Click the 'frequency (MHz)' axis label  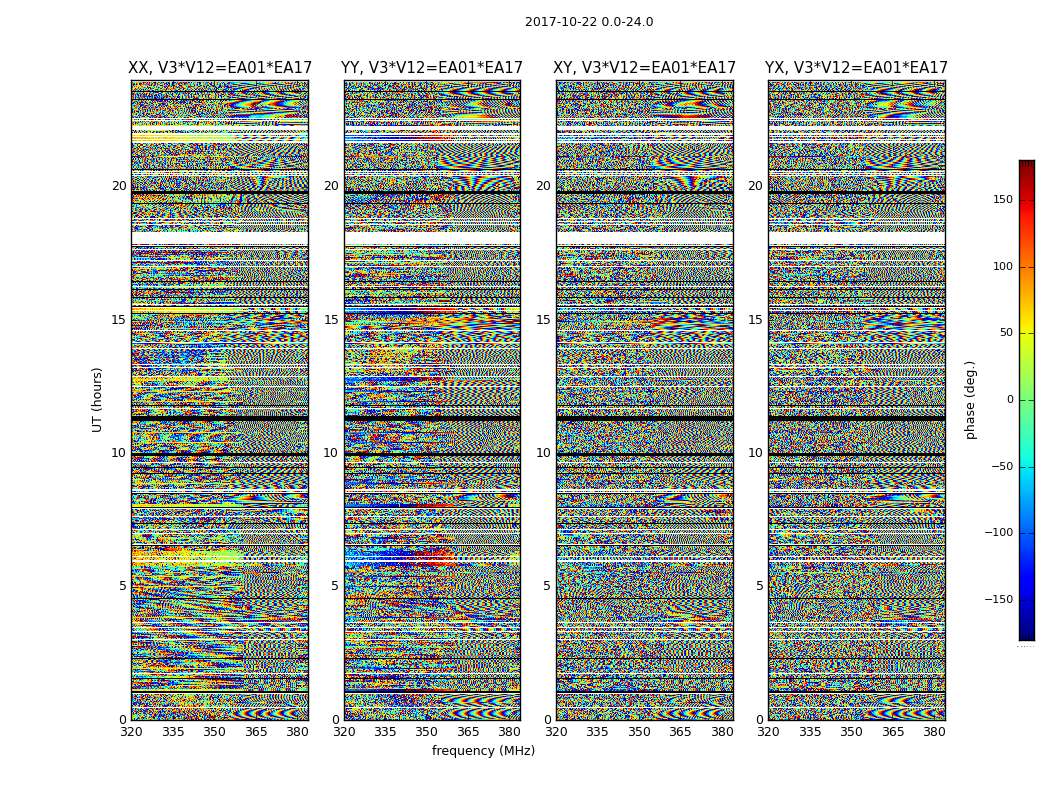483,750
